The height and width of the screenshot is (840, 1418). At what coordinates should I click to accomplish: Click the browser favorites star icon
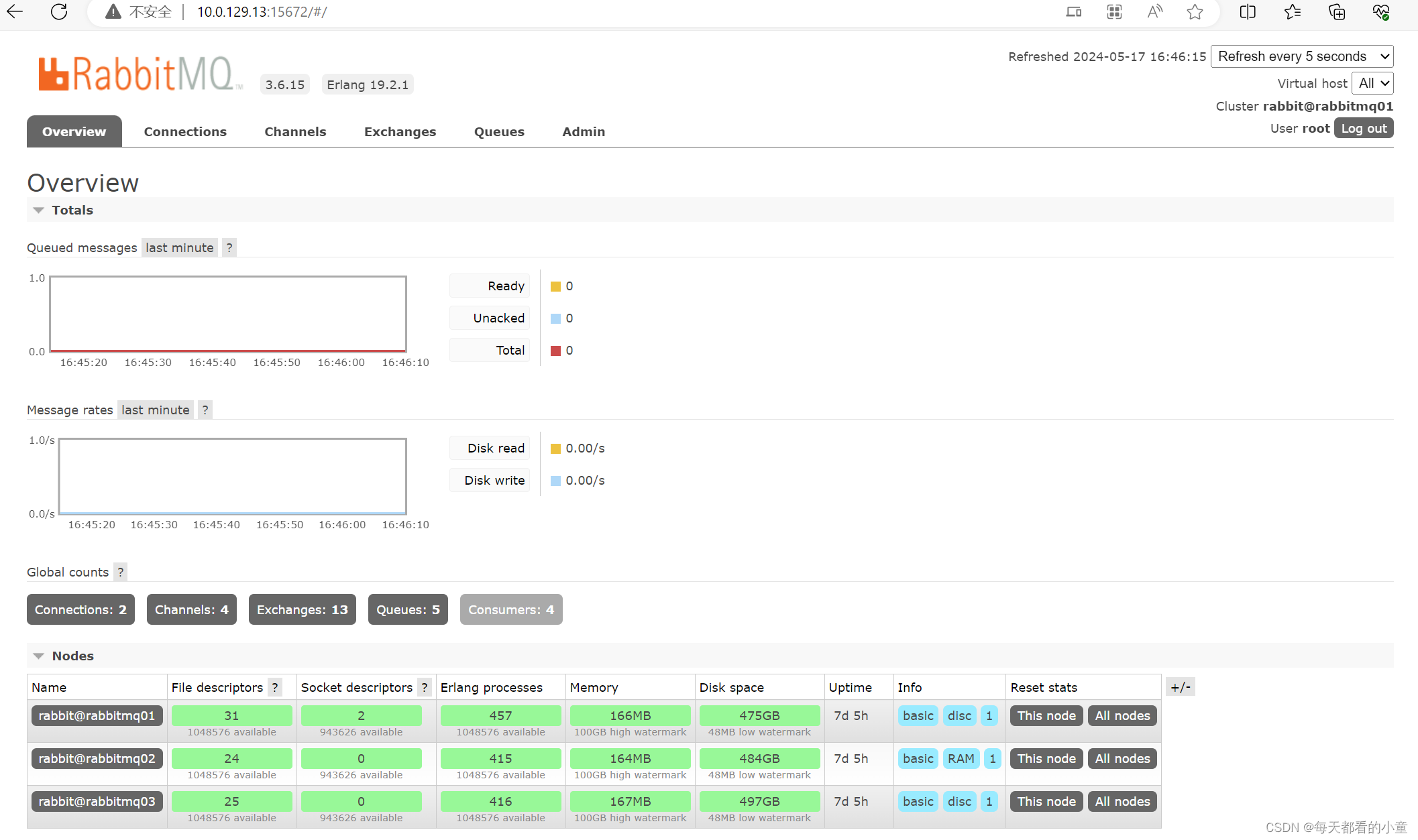(1195, 11)
